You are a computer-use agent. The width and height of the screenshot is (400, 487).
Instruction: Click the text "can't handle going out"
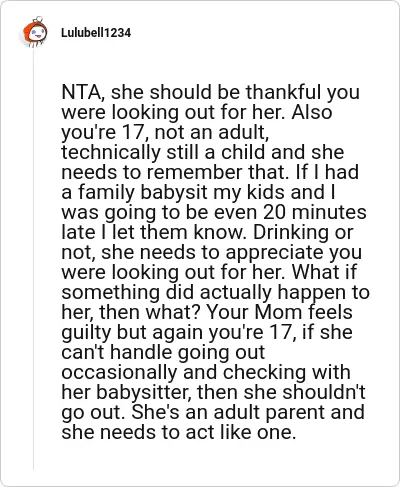pos(163,352)
